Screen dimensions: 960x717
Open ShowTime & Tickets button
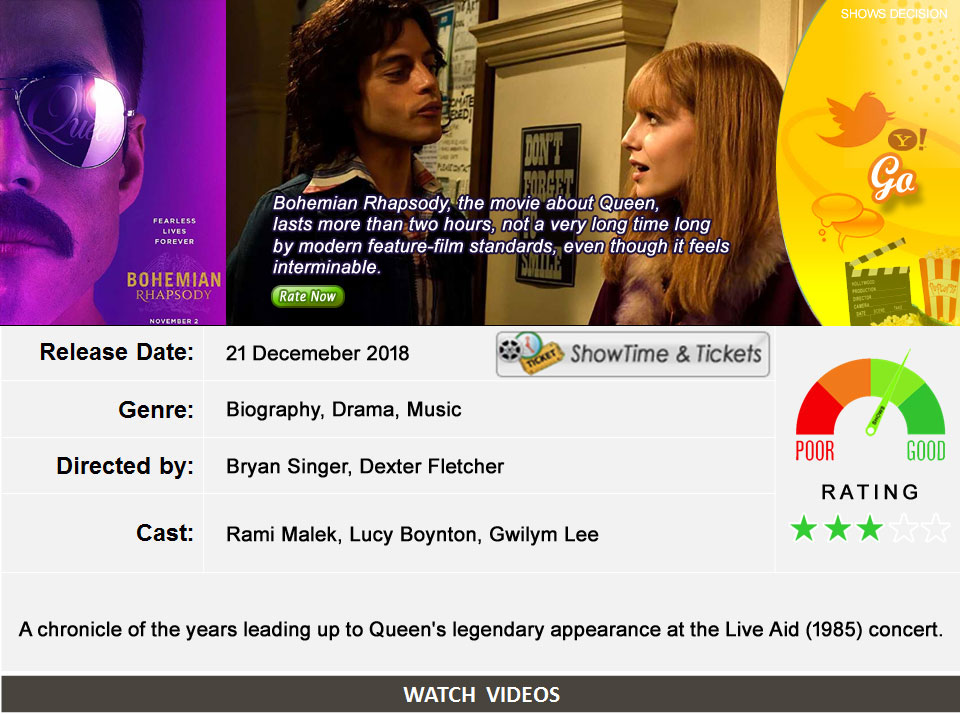click(x=632, y=355)
